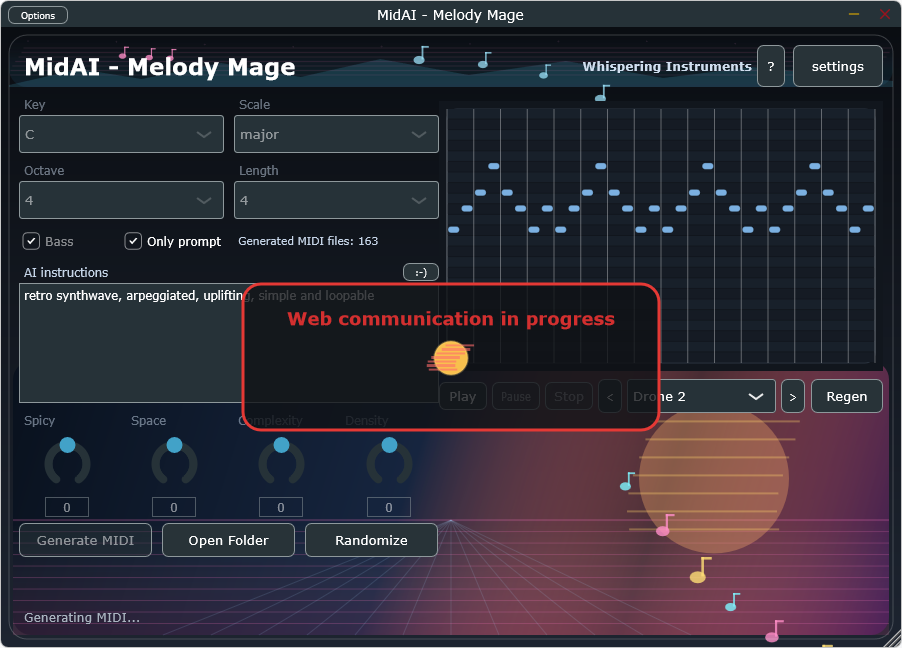Expand the Key dropdown showing C
The height and width of the screenshot is (648, 902).
121,134
